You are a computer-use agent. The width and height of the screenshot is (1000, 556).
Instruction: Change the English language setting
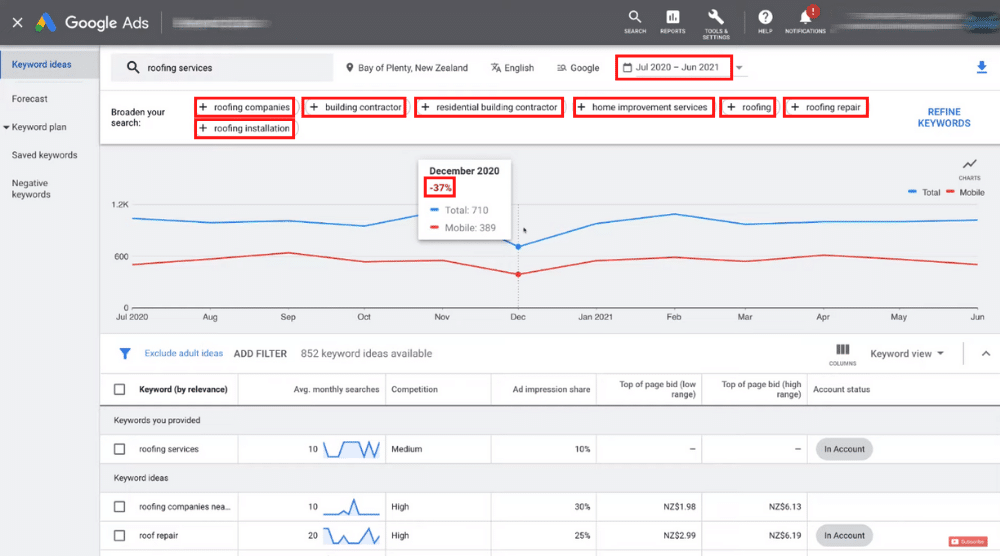[x=512, y=68]
